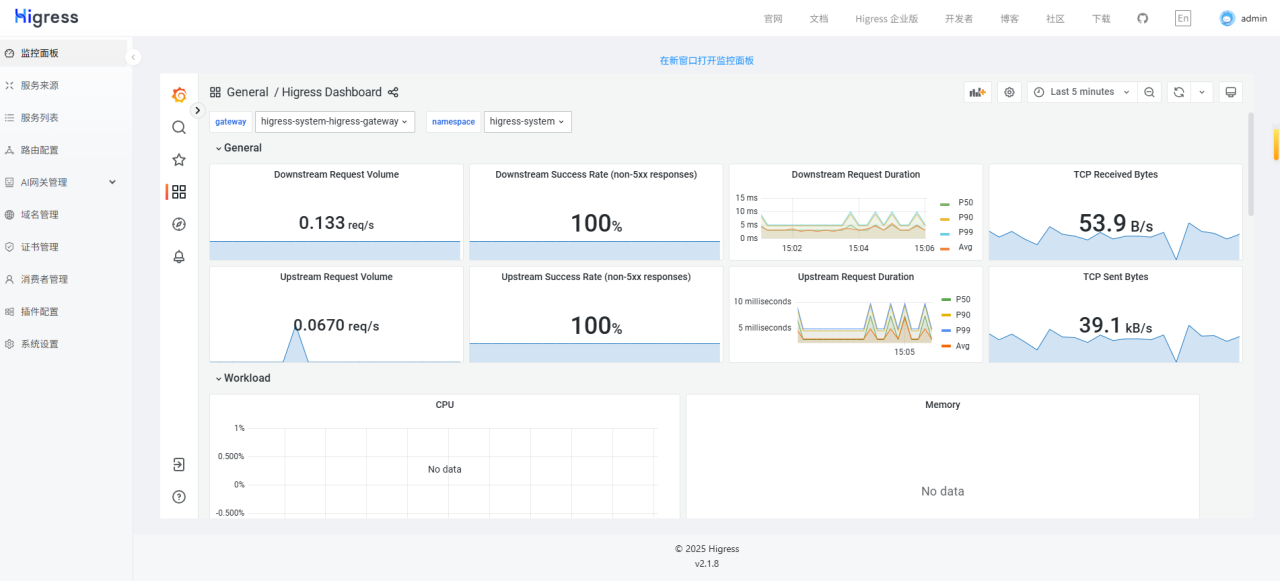The width and height of the screenshot is (1280, 581).
Task: Click the TCP Received Bytes panel title
Action: (x=1115, y=175)
